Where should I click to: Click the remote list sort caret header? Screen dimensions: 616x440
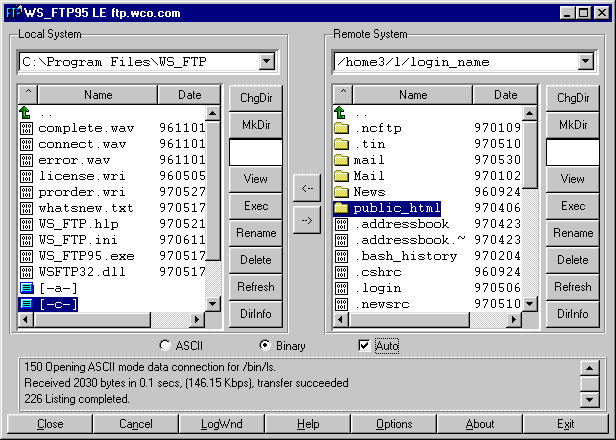pyautogui.click(x=343, y=95)
